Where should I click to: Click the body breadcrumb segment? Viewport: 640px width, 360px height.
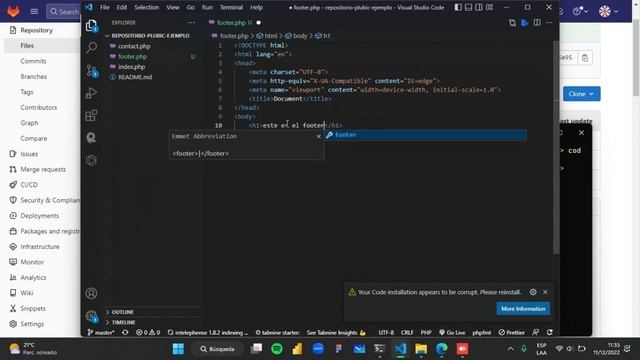click(x=296, y=36)
